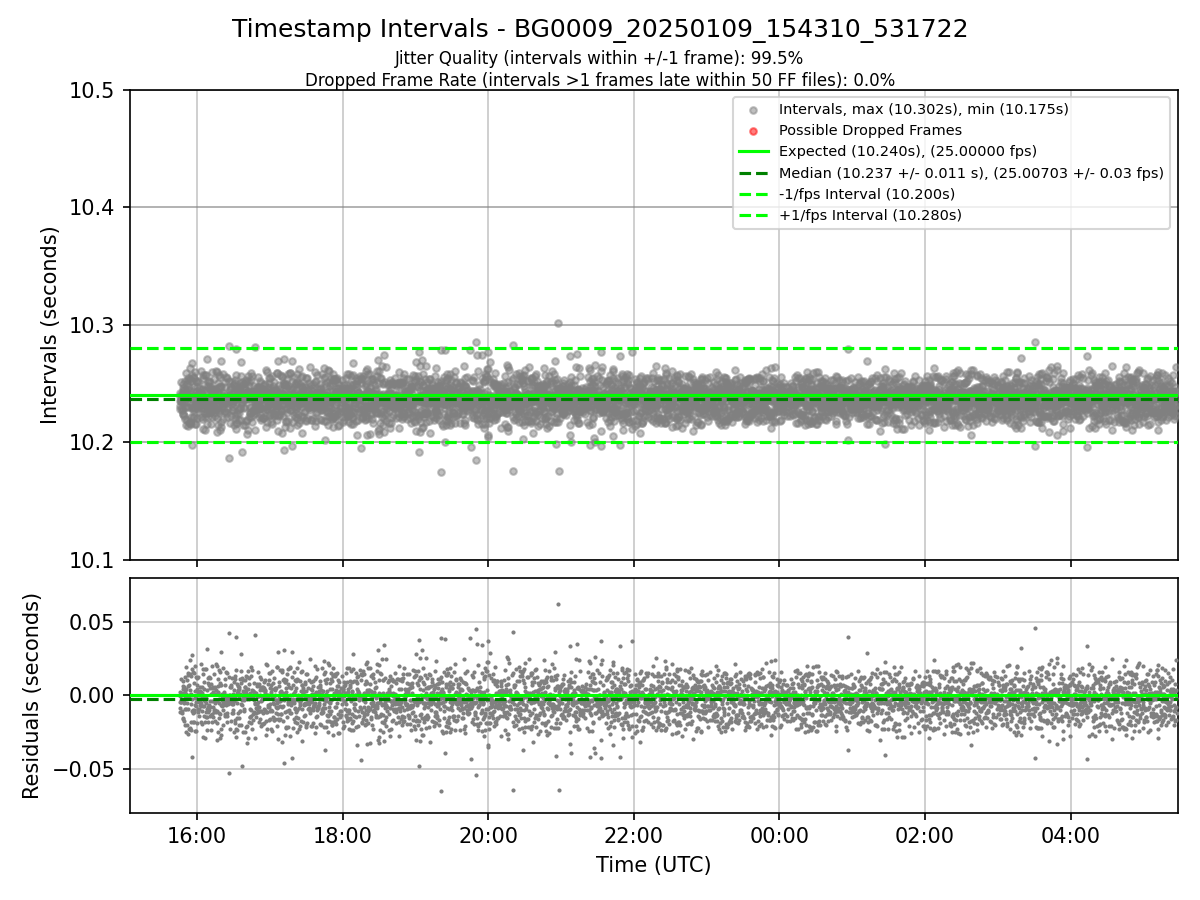1200x900 pixels.
Task: Click the highest residual point above 0.05
Action: pos(558,604)
